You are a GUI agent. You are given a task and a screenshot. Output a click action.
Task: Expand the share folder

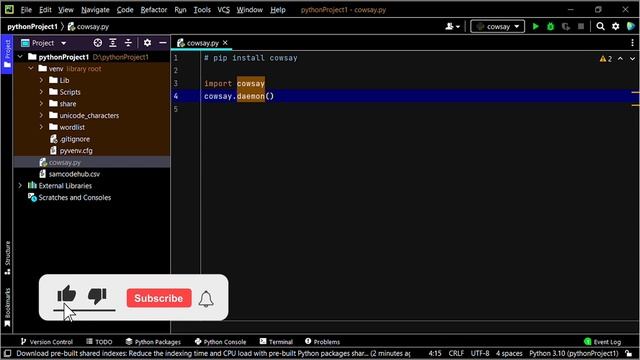tap(41, 104)
